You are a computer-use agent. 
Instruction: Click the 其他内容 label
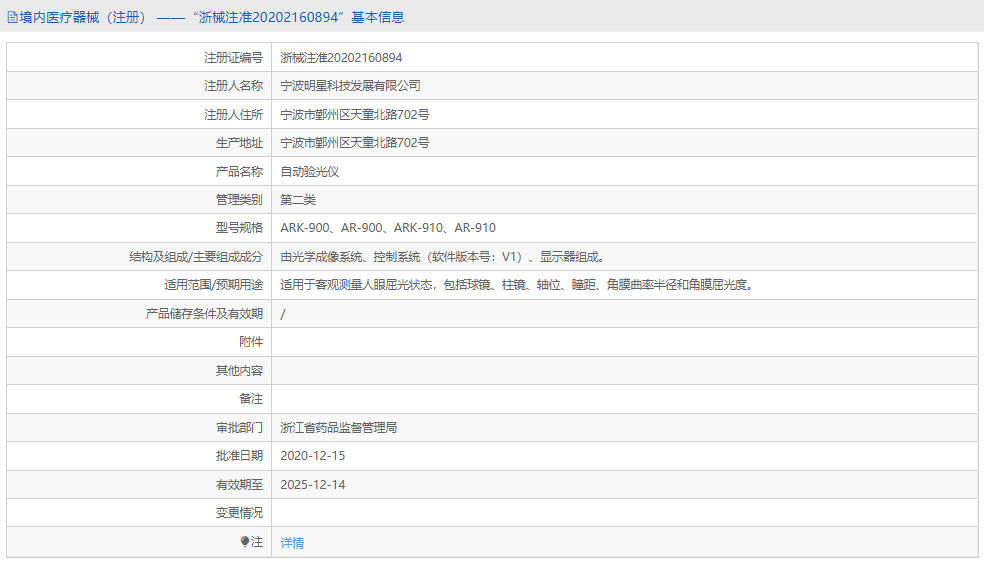point(239,371)
